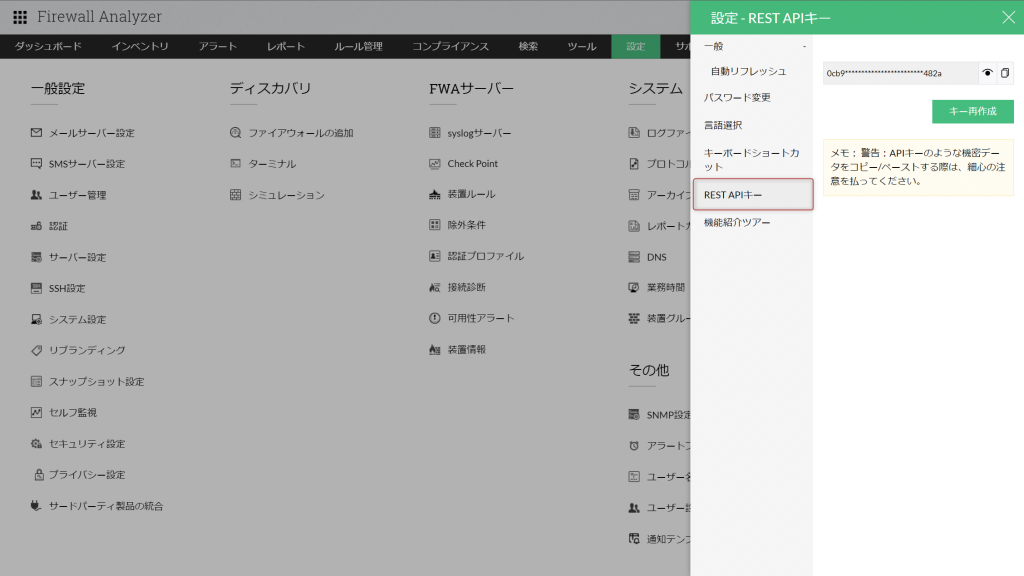Open the 装置情報 link

466,349
